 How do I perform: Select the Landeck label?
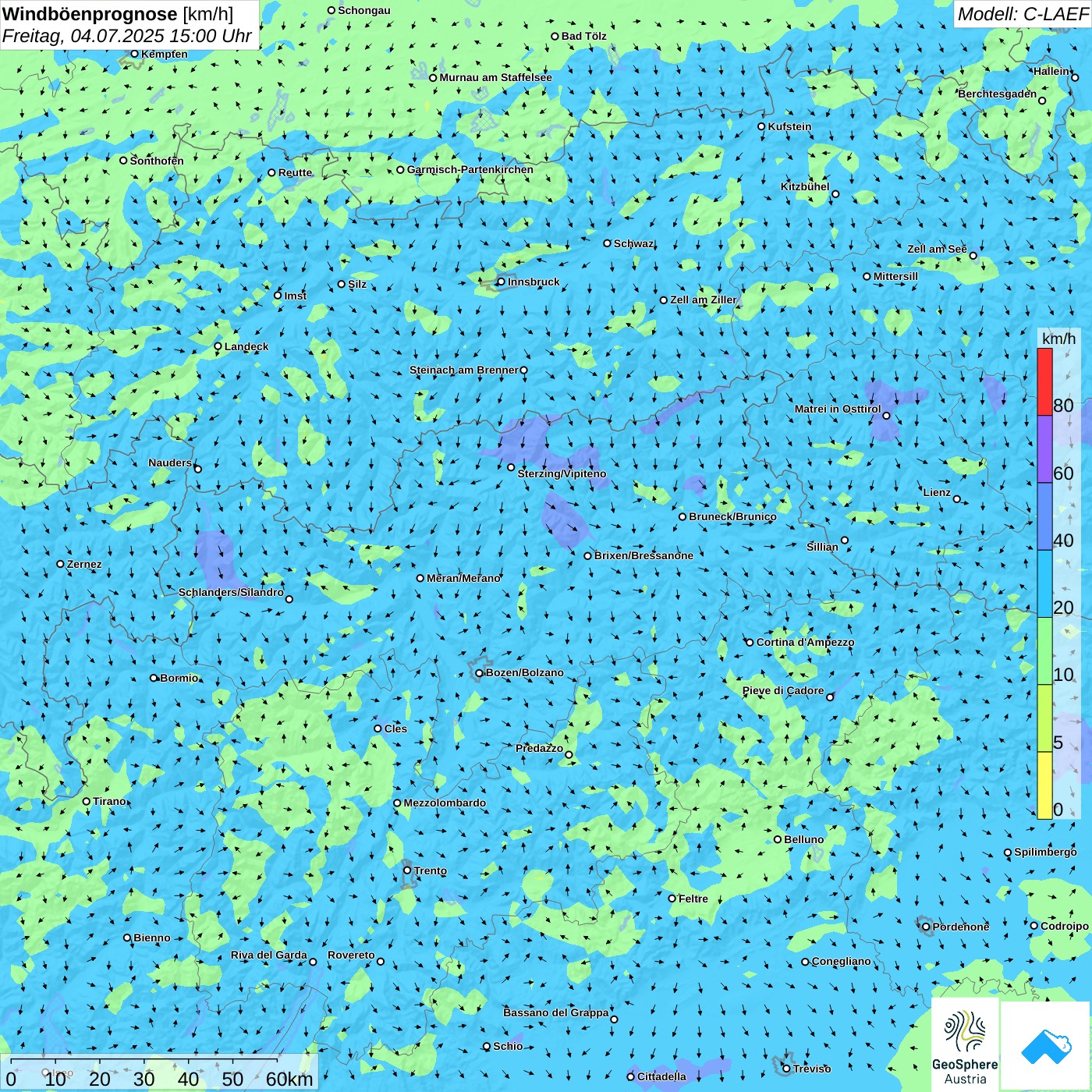[x=246, y=346]
